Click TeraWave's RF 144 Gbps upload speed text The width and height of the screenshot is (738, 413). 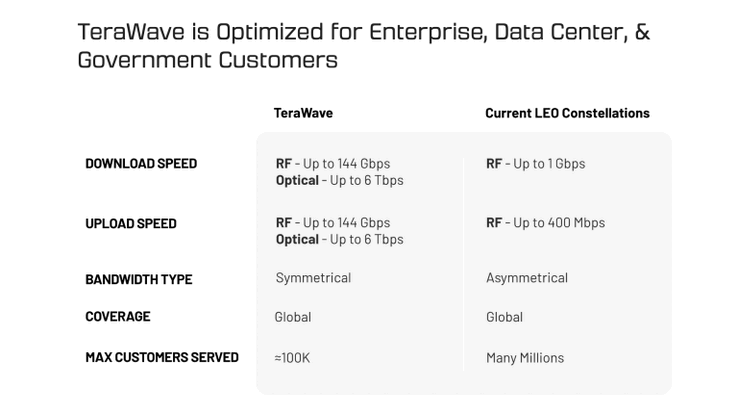coord(333,222)
